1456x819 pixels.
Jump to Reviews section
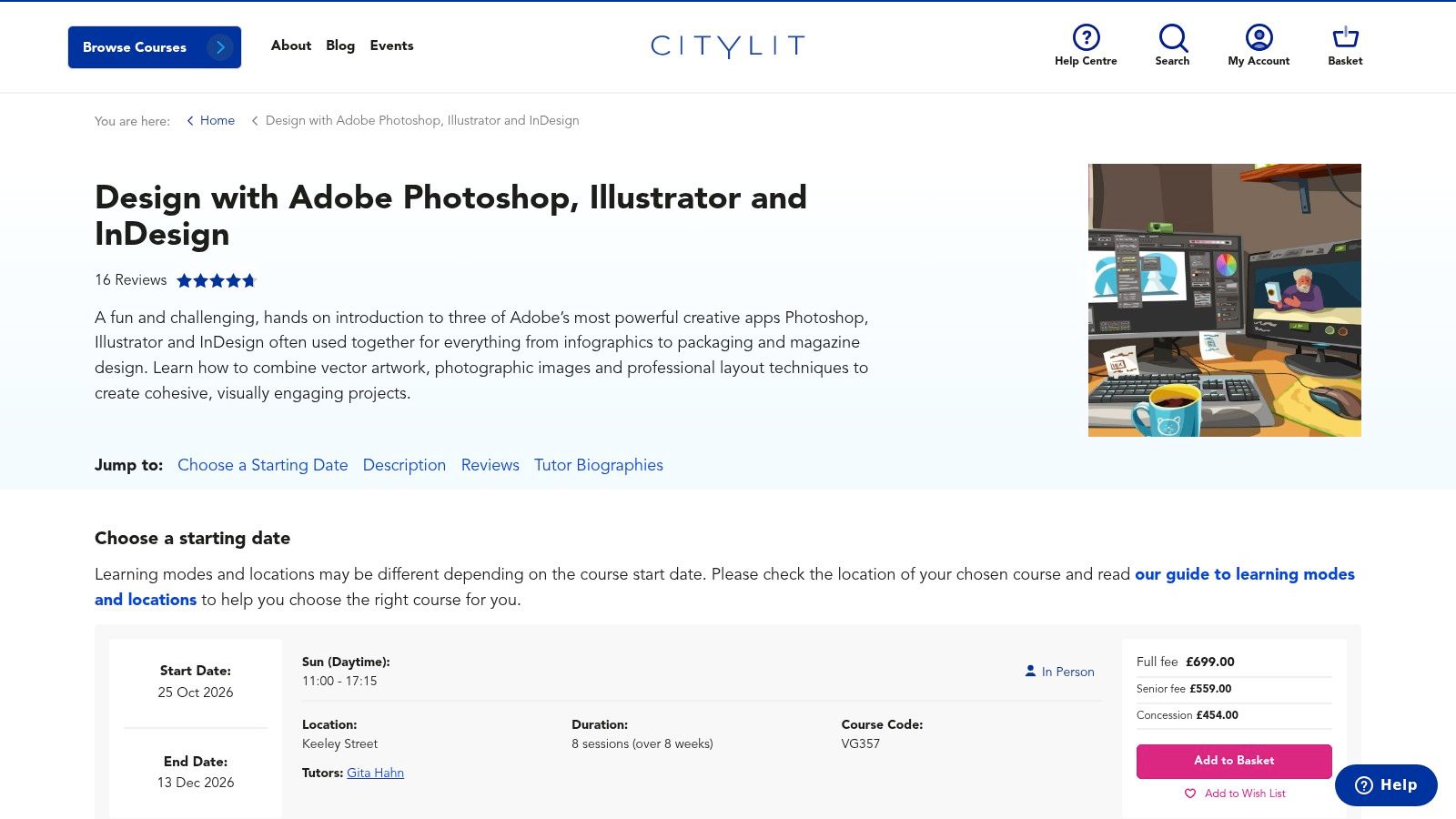[490, 465]
